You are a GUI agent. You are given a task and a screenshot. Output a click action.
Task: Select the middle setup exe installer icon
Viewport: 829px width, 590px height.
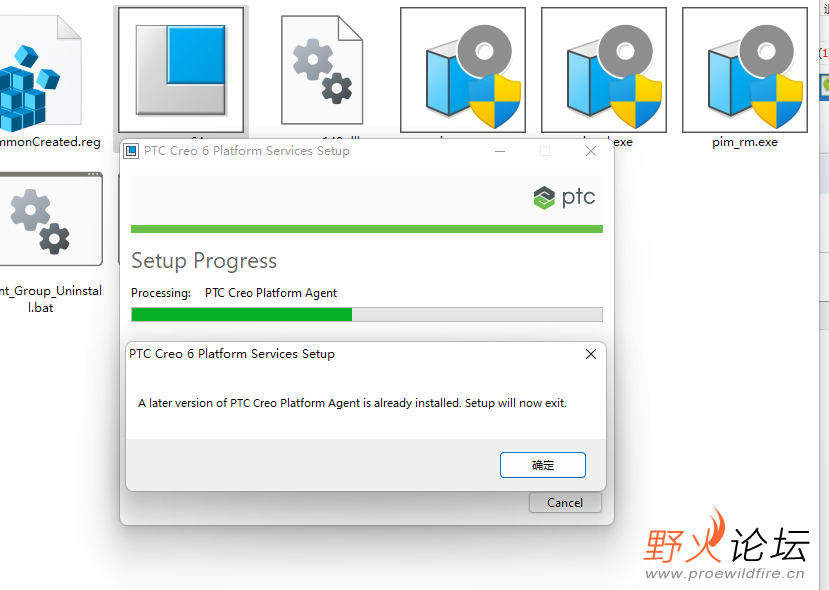[604, 70]
